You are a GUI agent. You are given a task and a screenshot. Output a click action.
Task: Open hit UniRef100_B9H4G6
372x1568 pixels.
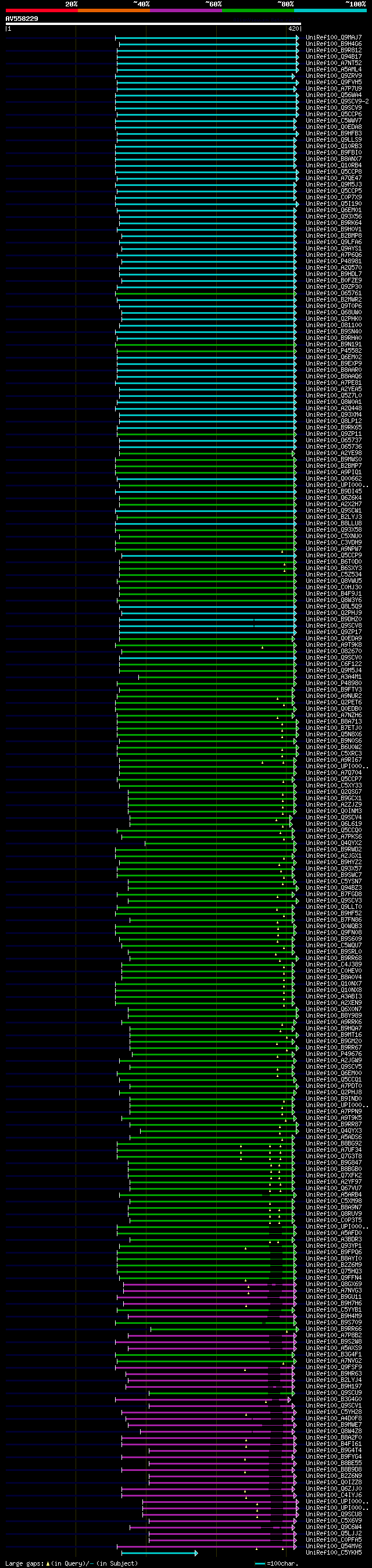coord(334,44)
